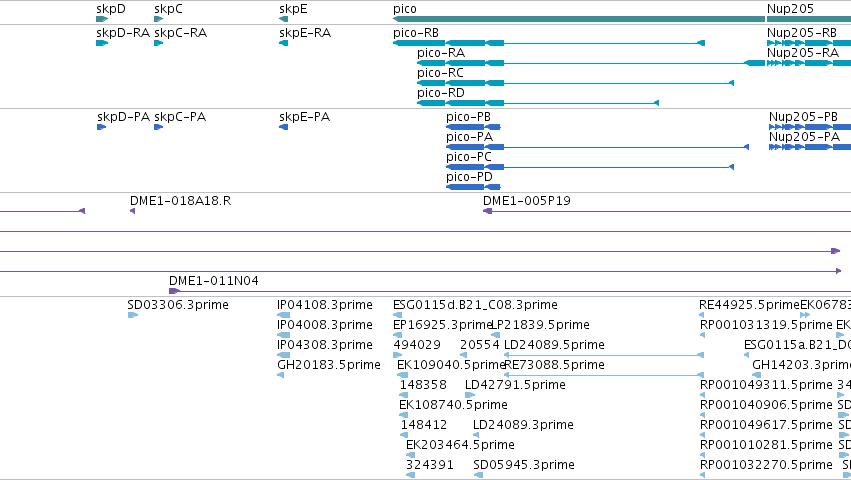Select the pico-RB transcript label
The height and width of the screenshot is (480, 851).
coord(416,33)
